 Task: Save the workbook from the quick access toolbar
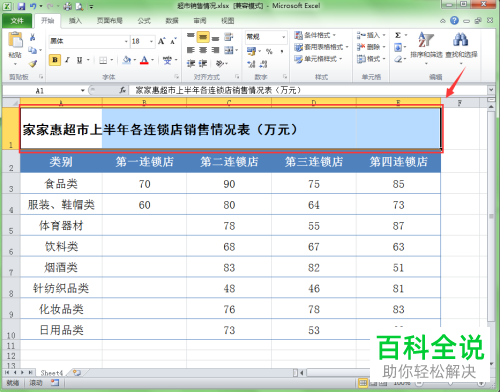click(21, 6)
